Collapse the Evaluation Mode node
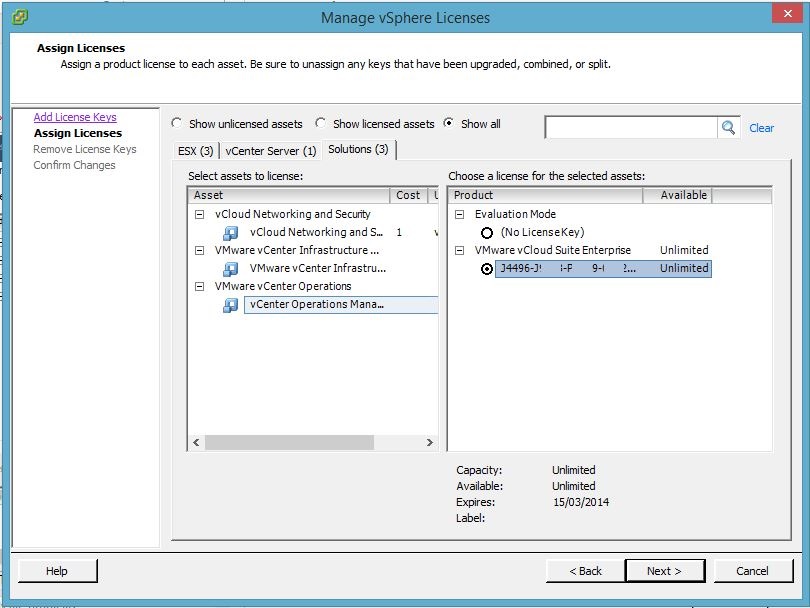Viewport: 810px width, 608px height. pyautogui.click(x=459, y=214)
